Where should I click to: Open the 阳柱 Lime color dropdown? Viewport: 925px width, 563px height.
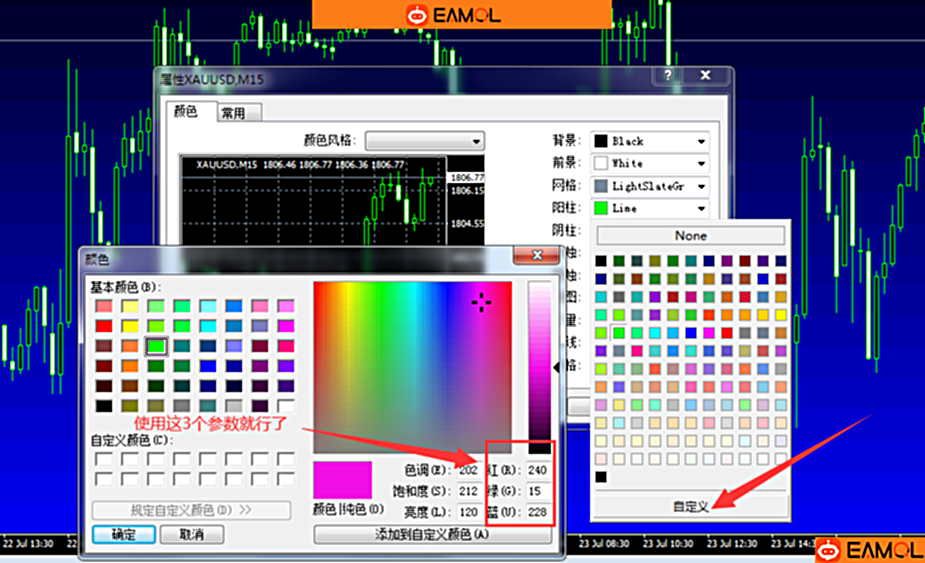650,208
